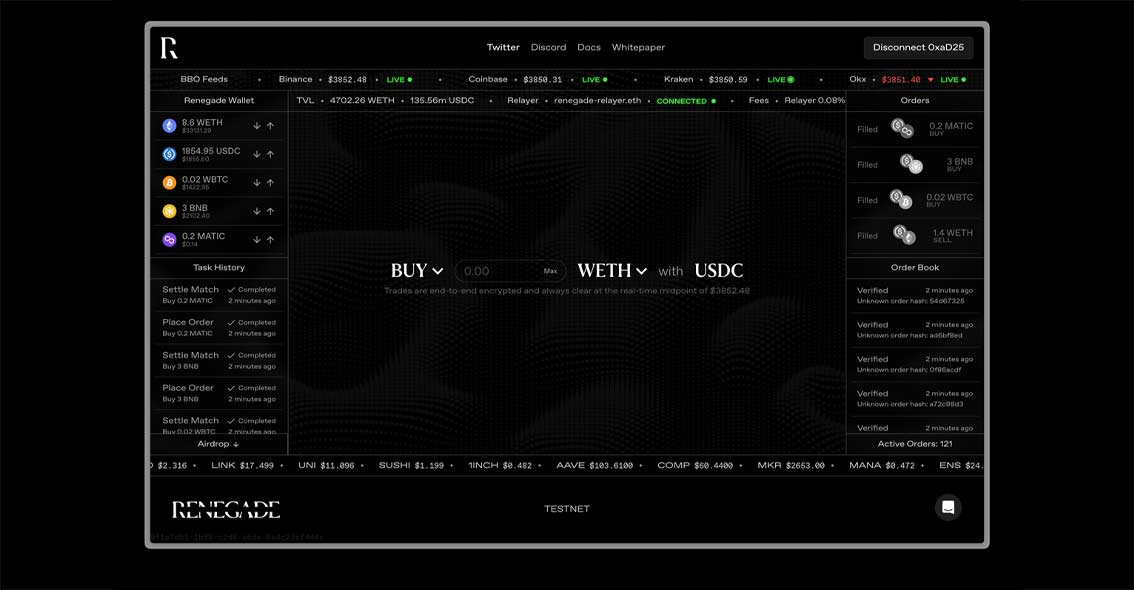Screen dimensions: 1134x590
Task: Click MKR $2653.00 ticker entry
Action: click(790, 466)
